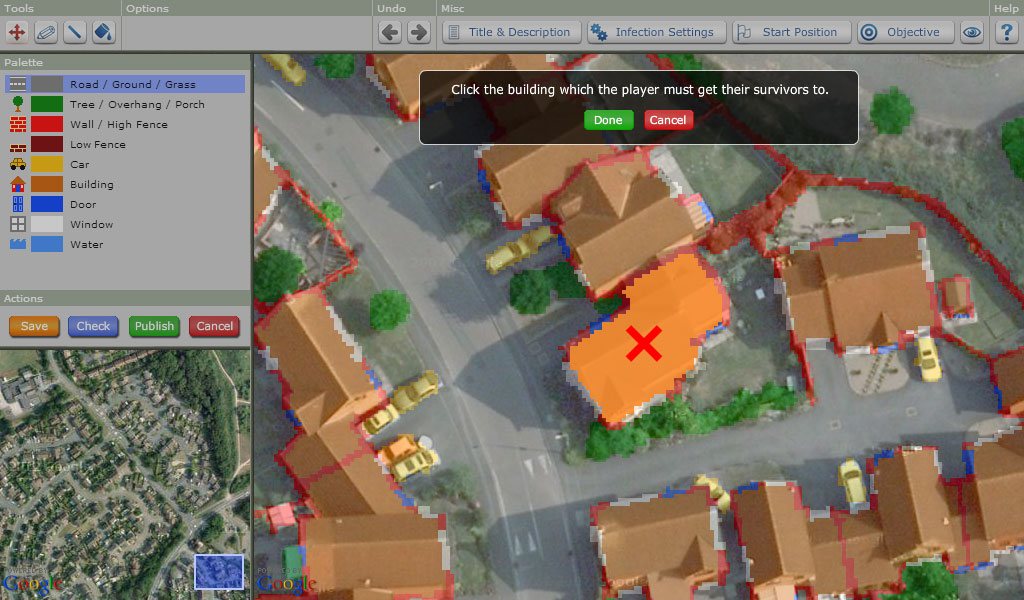Pick the green Tree color swatch
Viewport: 1024px width, 600px height.
click(47, 104)
